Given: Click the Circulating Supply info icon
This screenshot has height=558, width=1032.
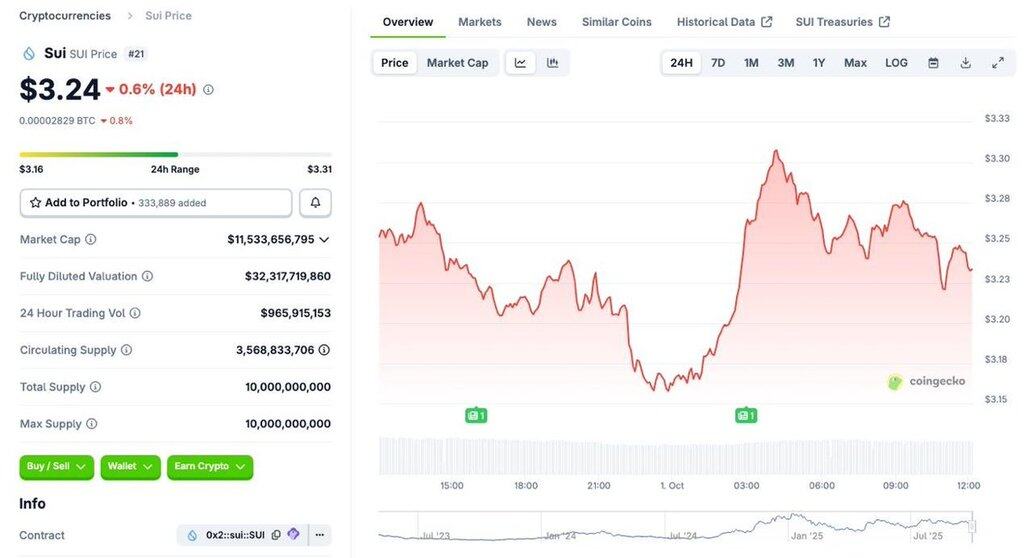Looking at the screenshot, I should tap(127, 350).
